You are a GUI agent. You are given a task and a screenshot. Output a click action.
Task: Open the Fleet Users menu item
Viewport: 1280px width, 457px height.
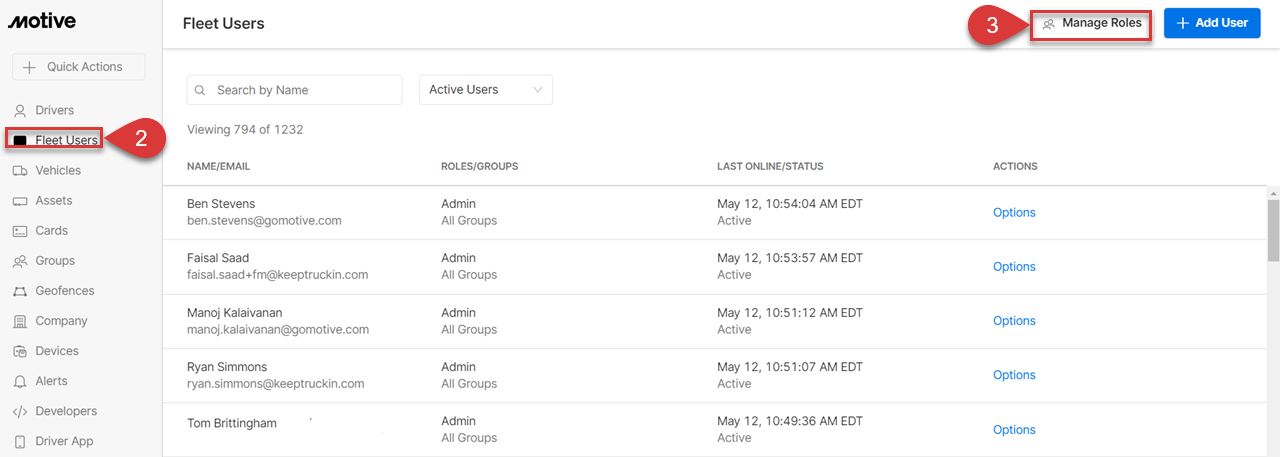[x=66, y=140]
